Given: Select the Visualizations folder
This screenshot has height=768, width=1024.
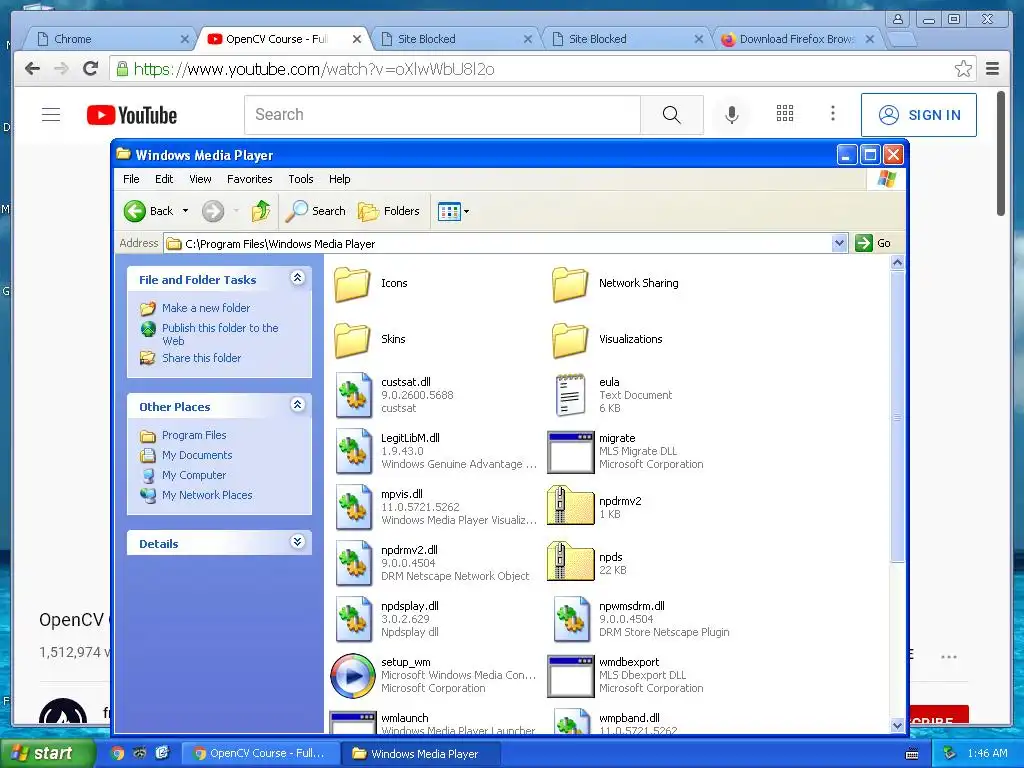Looking at the screenshot, I should click(570, 340).
